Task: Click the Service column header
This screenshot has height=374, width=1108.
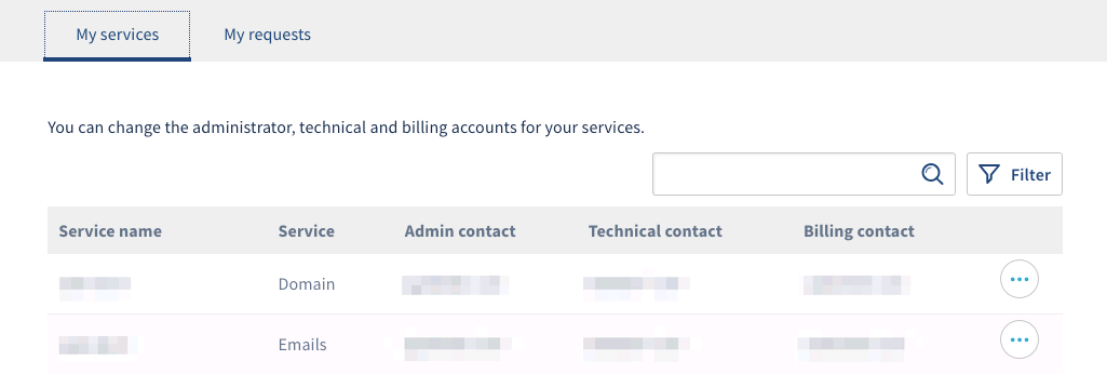Action: pos(306,231)
